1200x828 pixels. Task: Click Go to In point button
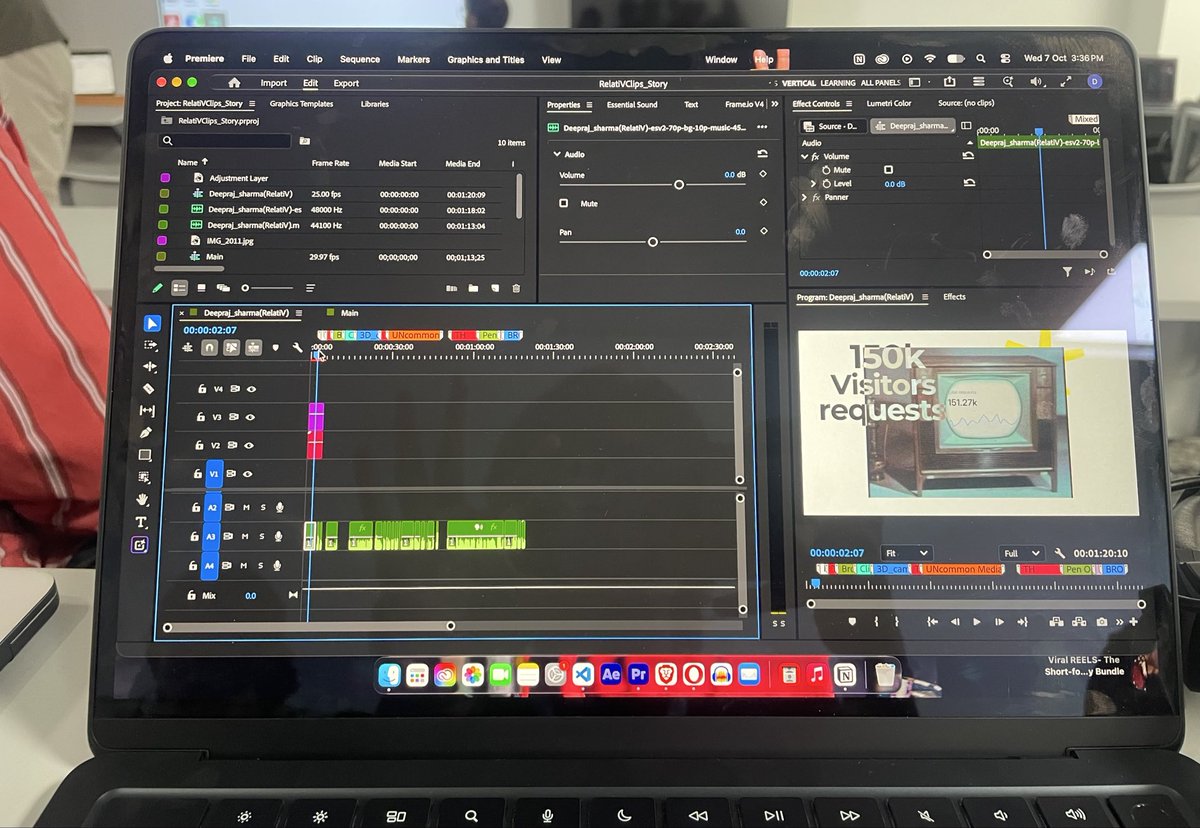click(x=932, y=621)
